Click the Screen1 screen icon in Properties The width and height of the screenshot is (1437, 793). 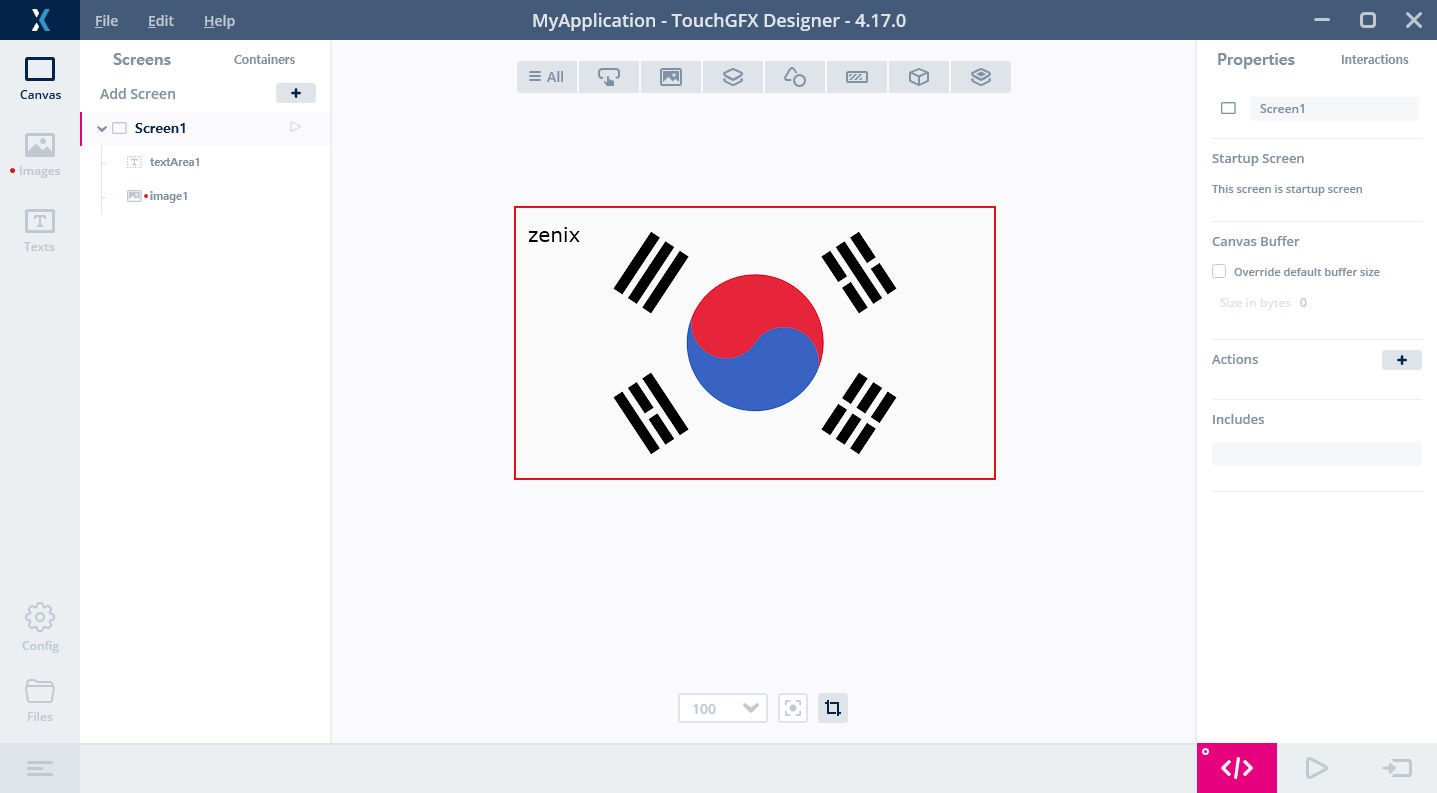[1229, 108]
